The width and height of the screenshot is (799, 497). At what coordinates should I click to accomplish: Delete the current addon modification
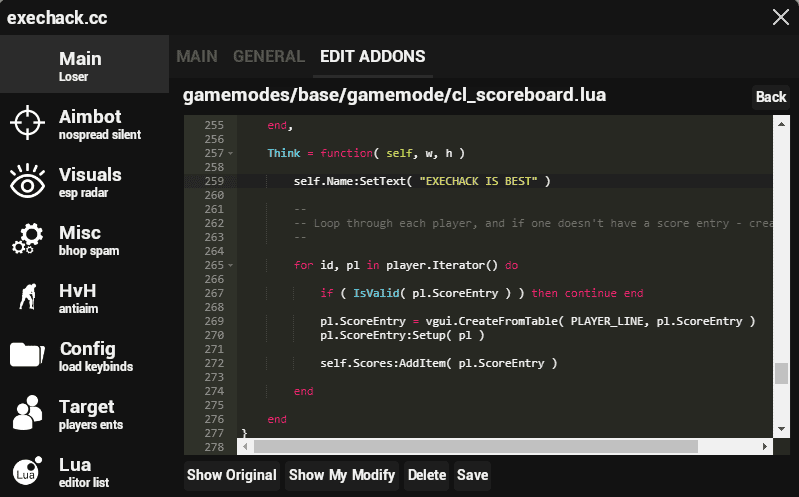click(x=427, y=475)
